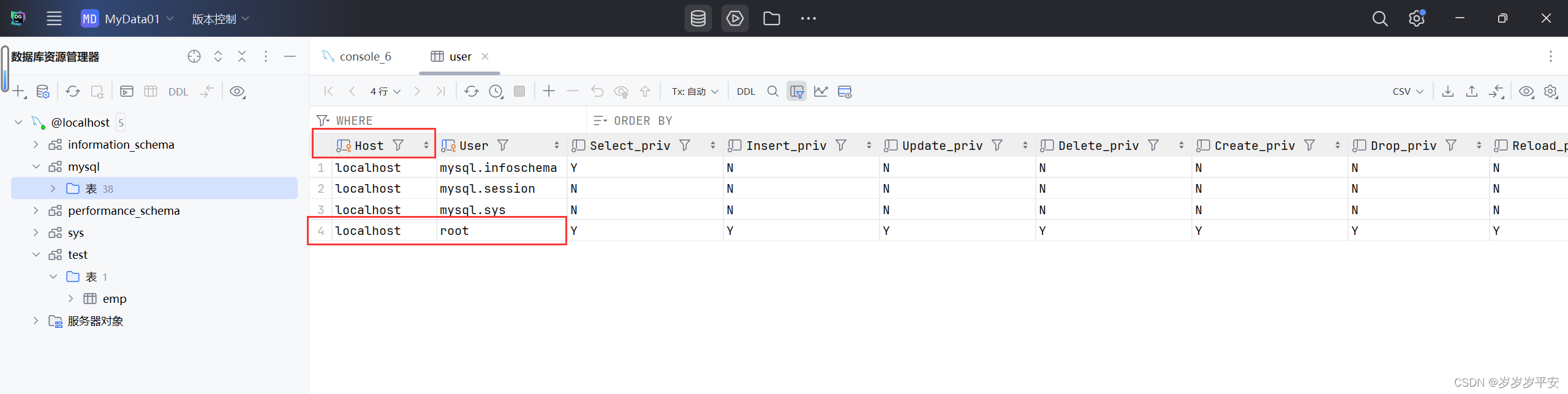Toggle the row filter panel button
The width and height of the screenshot is (1568, 394).
(x=796, y=91)
